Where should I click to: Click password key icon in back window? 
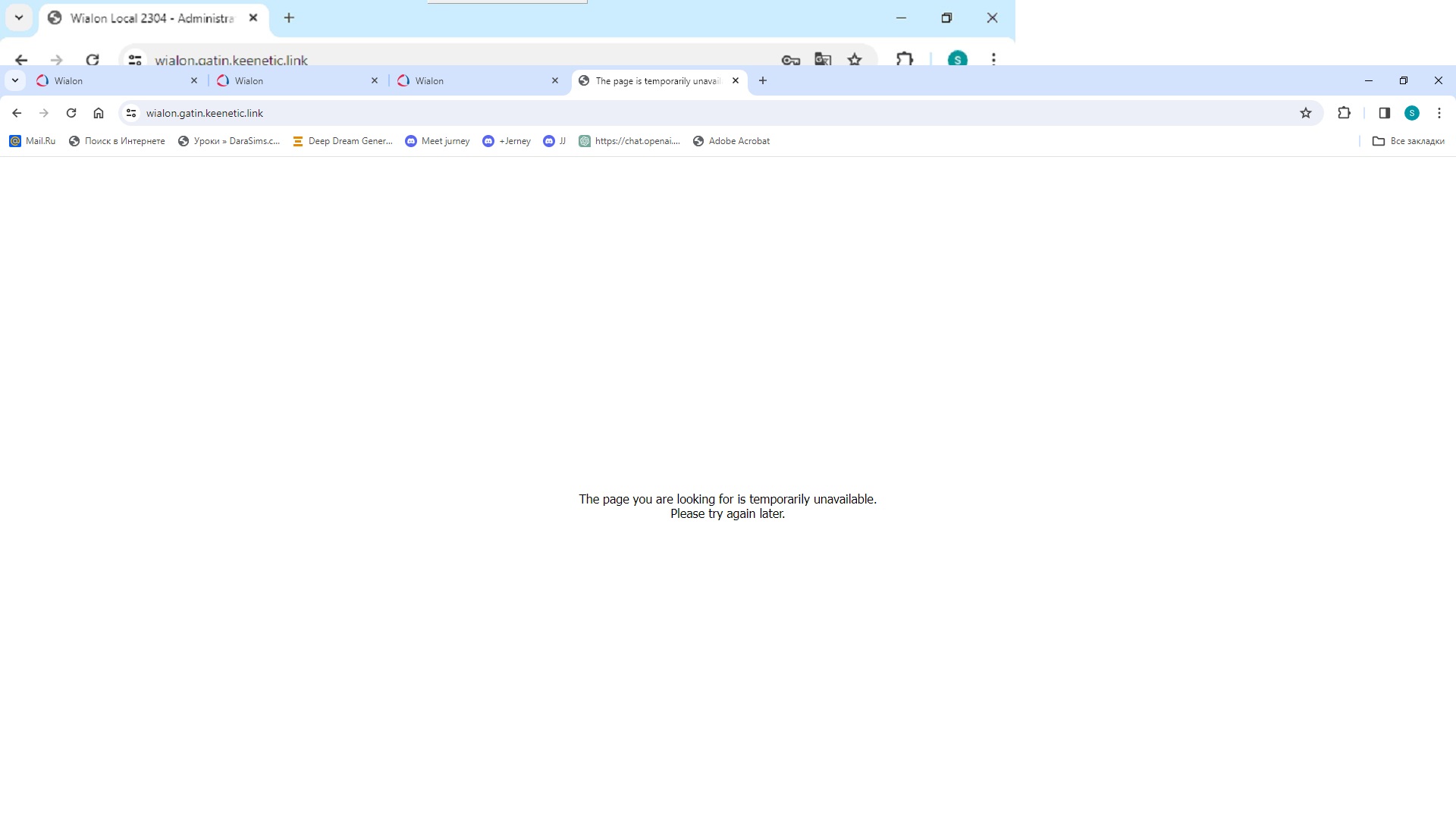(790, 60)
